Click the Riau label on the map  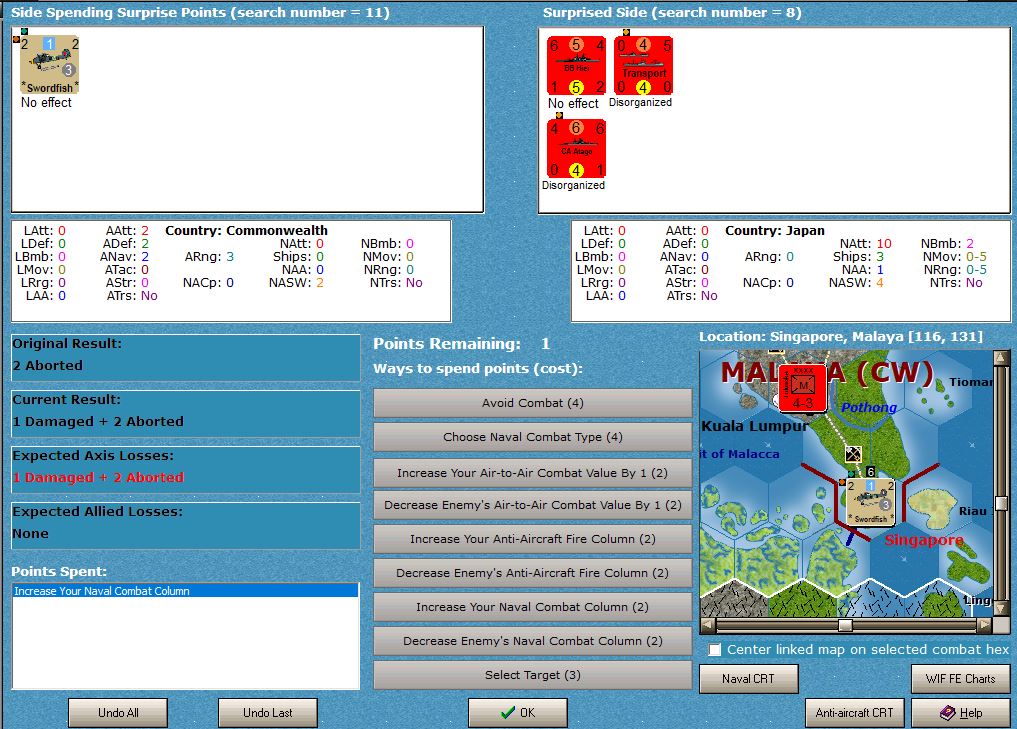(x=973, y=511)
